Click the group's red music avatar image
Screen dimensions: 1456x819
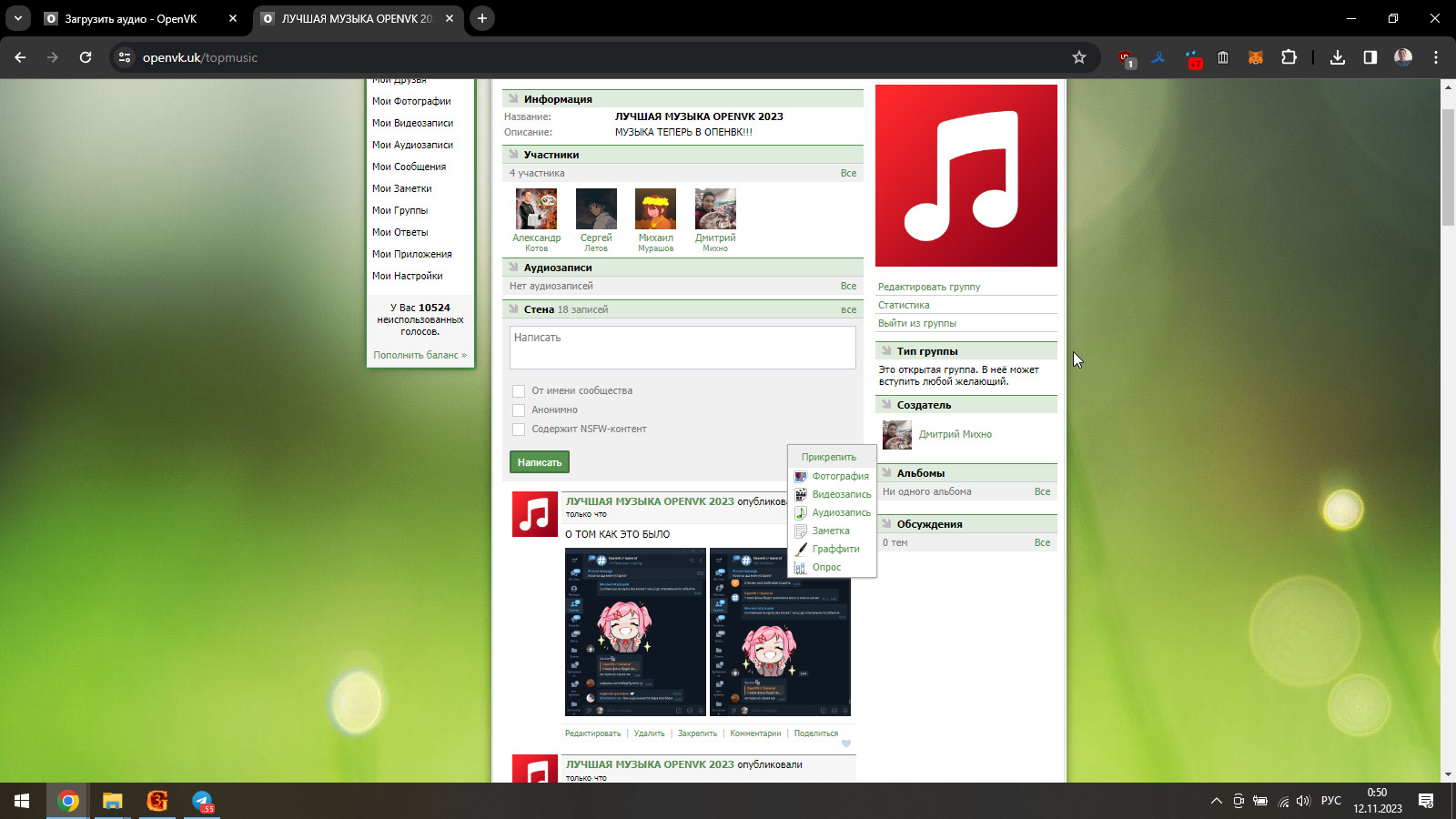click(966, 176)
